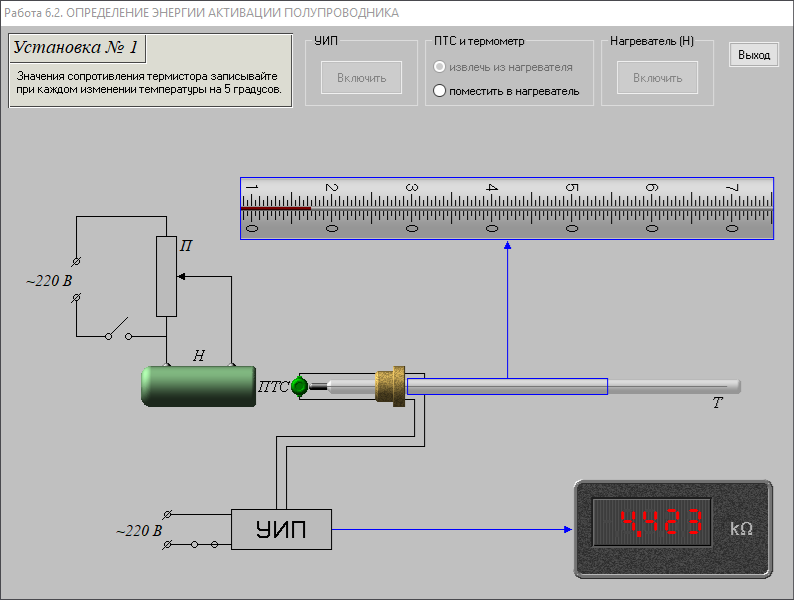794x600 pixels.
Task: Select 'поместить в нагреватель' radio option
Action: point(439,91)
